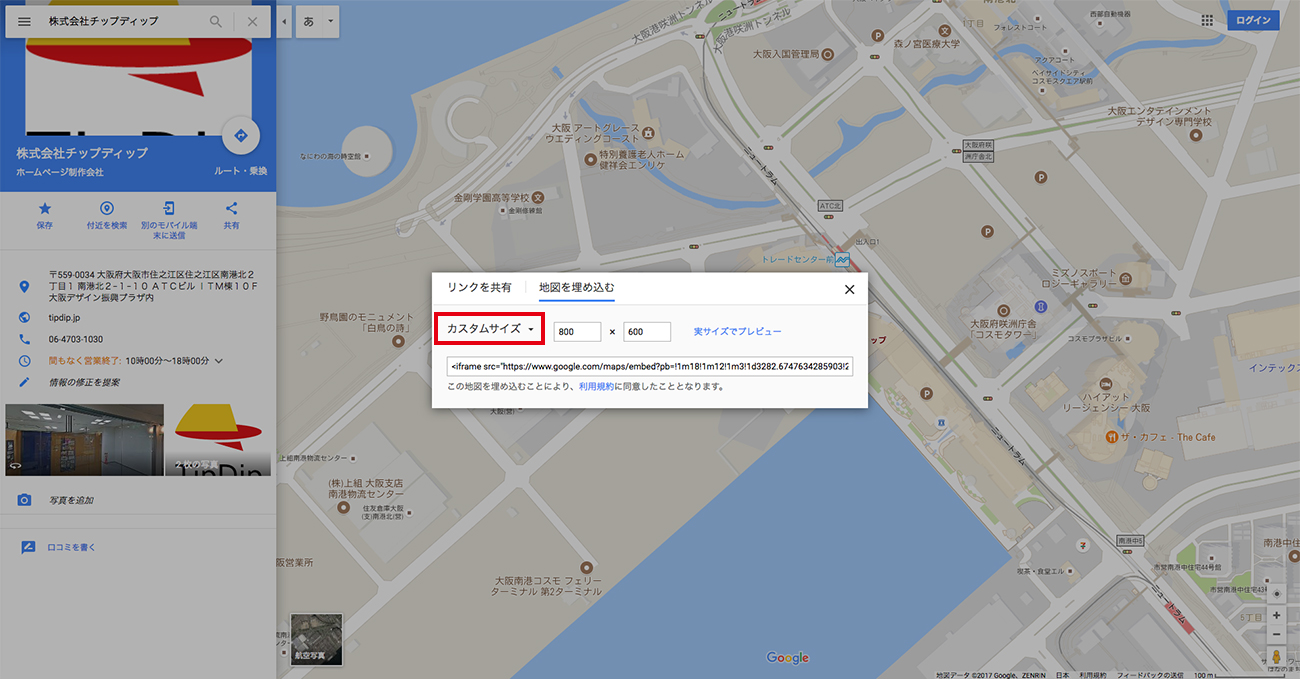Viewport: 1300px width, 679px height.
Task: Open the カスタムサイズ size dropdown
Action: click(x=489, y=330)
